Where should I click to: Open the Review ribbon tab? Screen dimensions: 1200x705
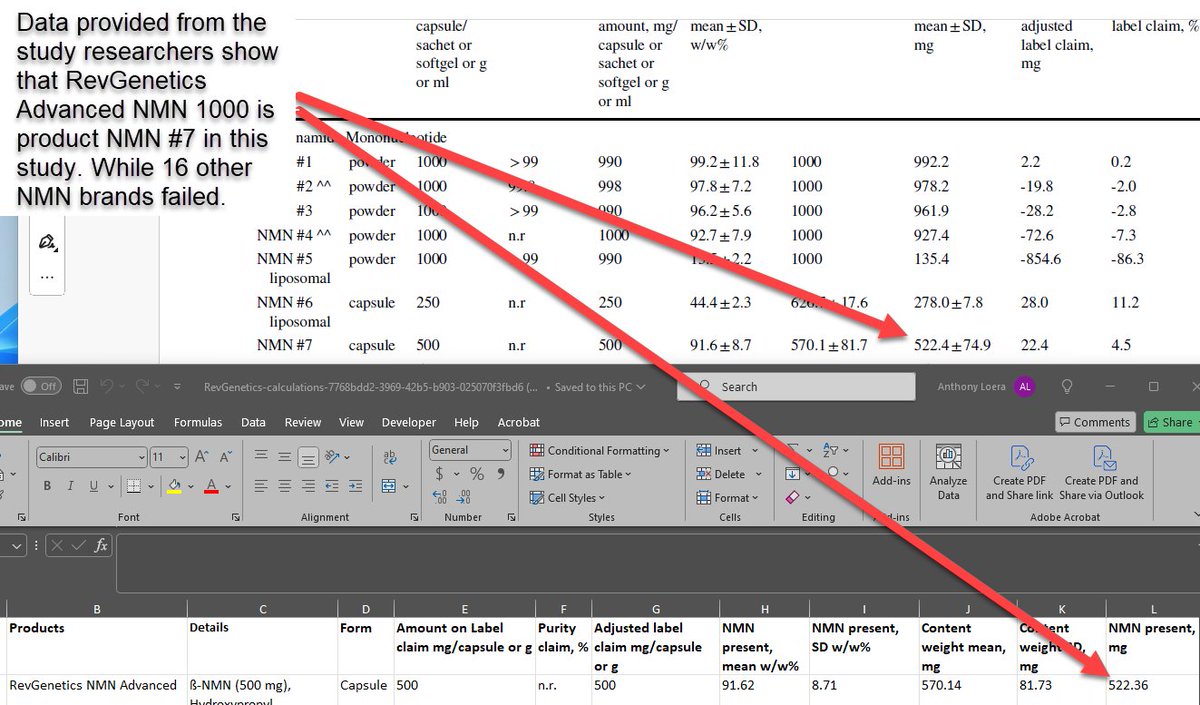pos(303,422)
